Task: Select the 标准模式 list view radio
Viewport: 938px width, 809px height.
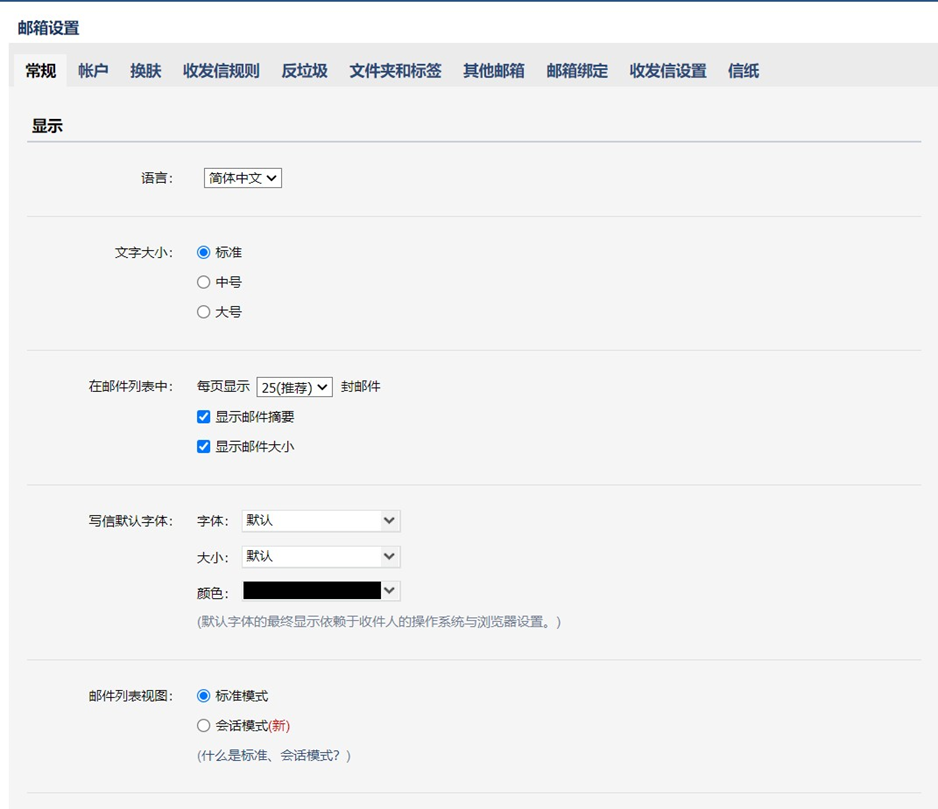Action: click(203, 696)
